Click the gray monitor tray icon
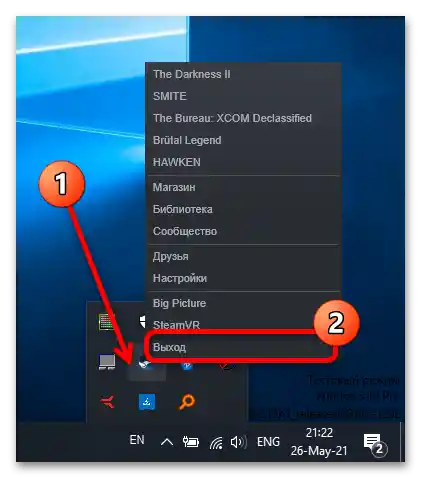This screenshot has height=478, width=421. [107, 362]
